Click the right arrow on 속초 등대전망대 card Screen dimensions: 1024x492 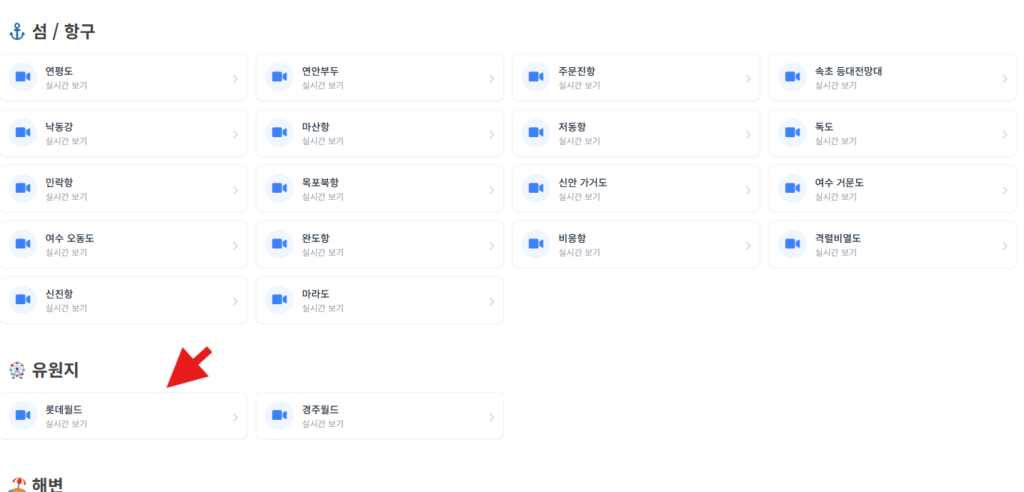(x=1004, y=78)
